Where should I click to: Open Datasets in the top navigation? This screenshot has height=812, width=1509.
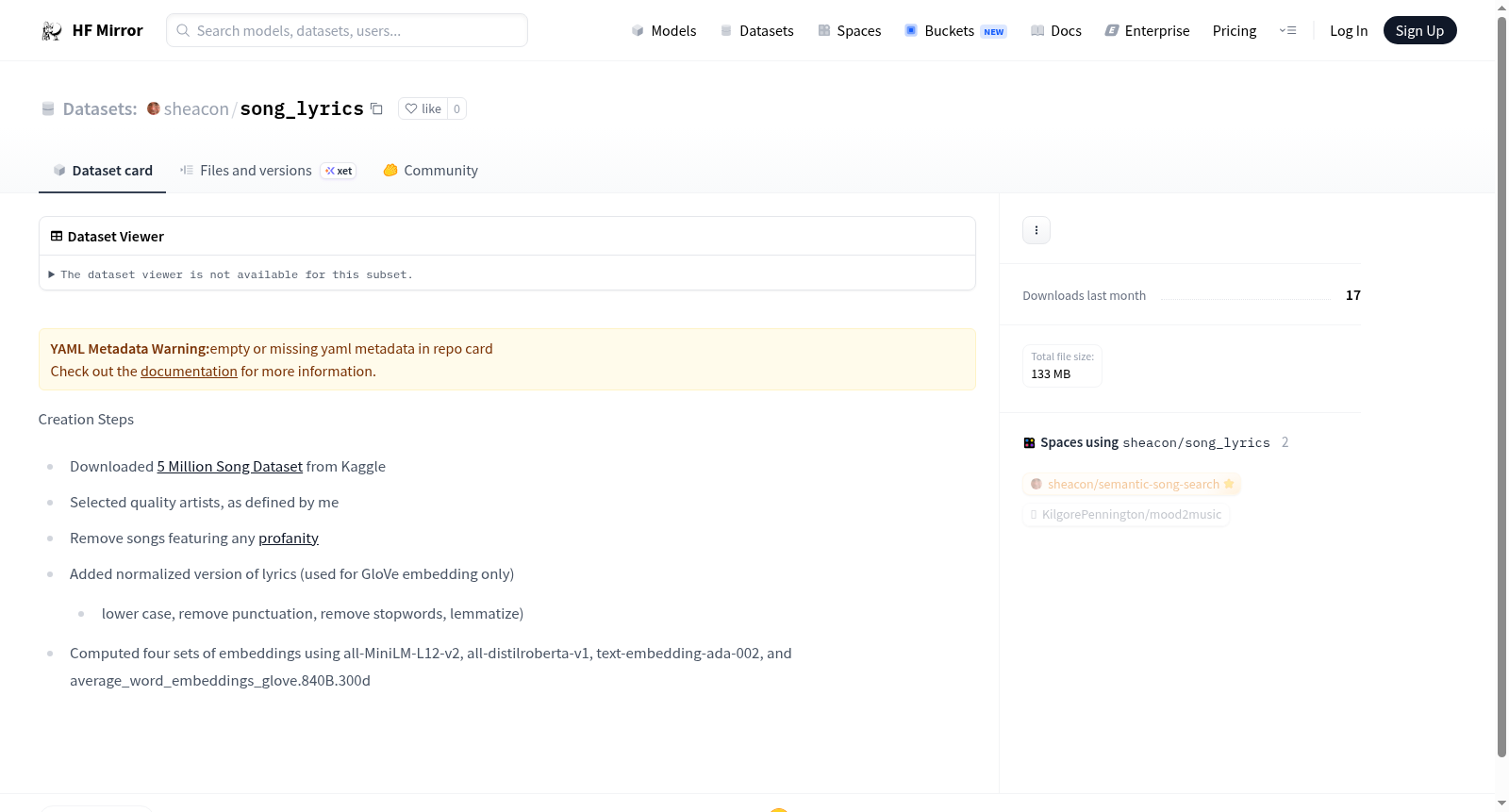point(756,31)
